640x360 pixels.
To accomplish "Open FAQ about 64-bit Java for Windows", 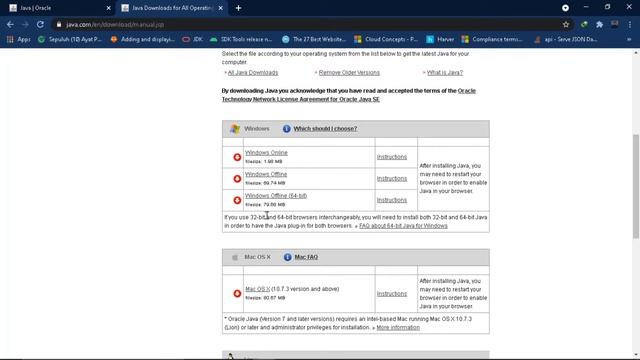I will 403,226.
